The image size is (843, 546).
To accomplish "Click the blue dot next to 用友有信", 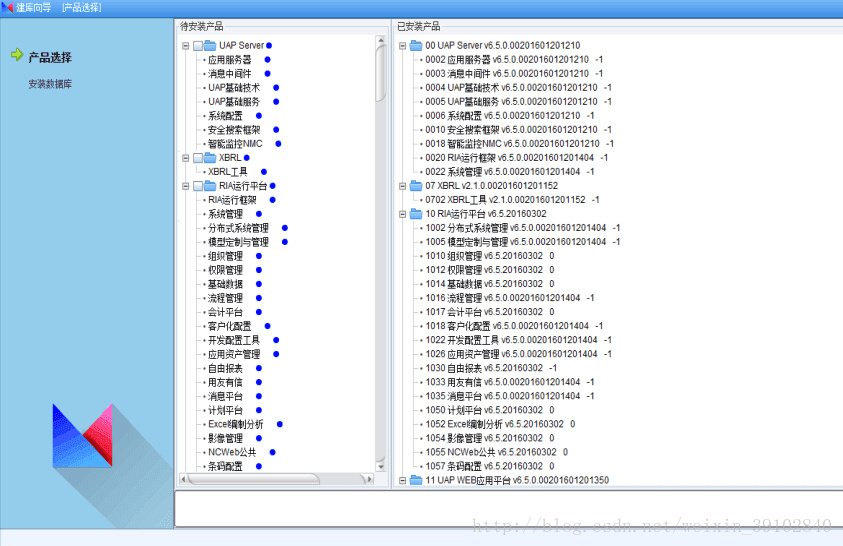I will click(x=259, y=382).
